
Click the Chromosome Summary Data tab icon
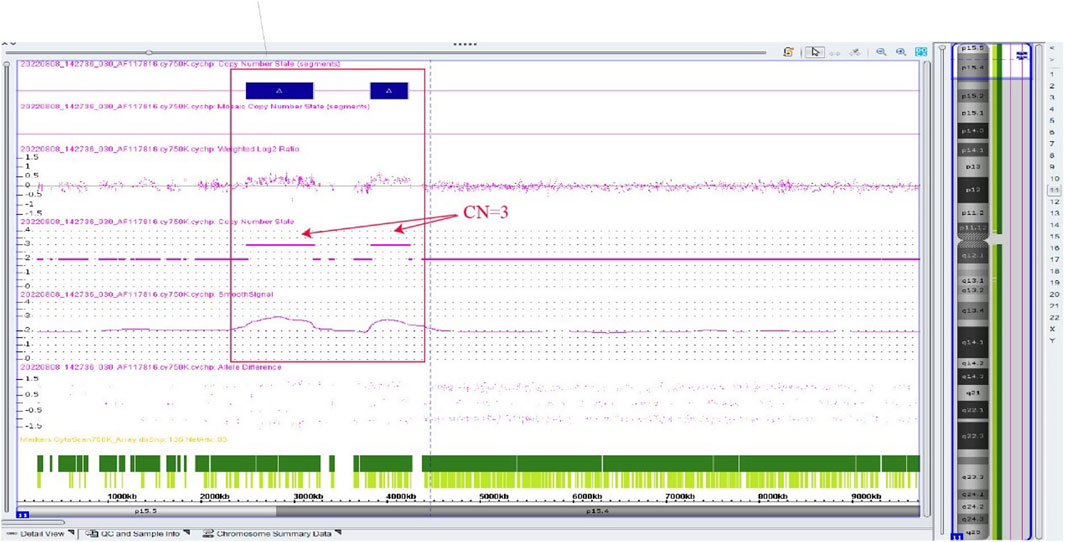pos(209,534)
